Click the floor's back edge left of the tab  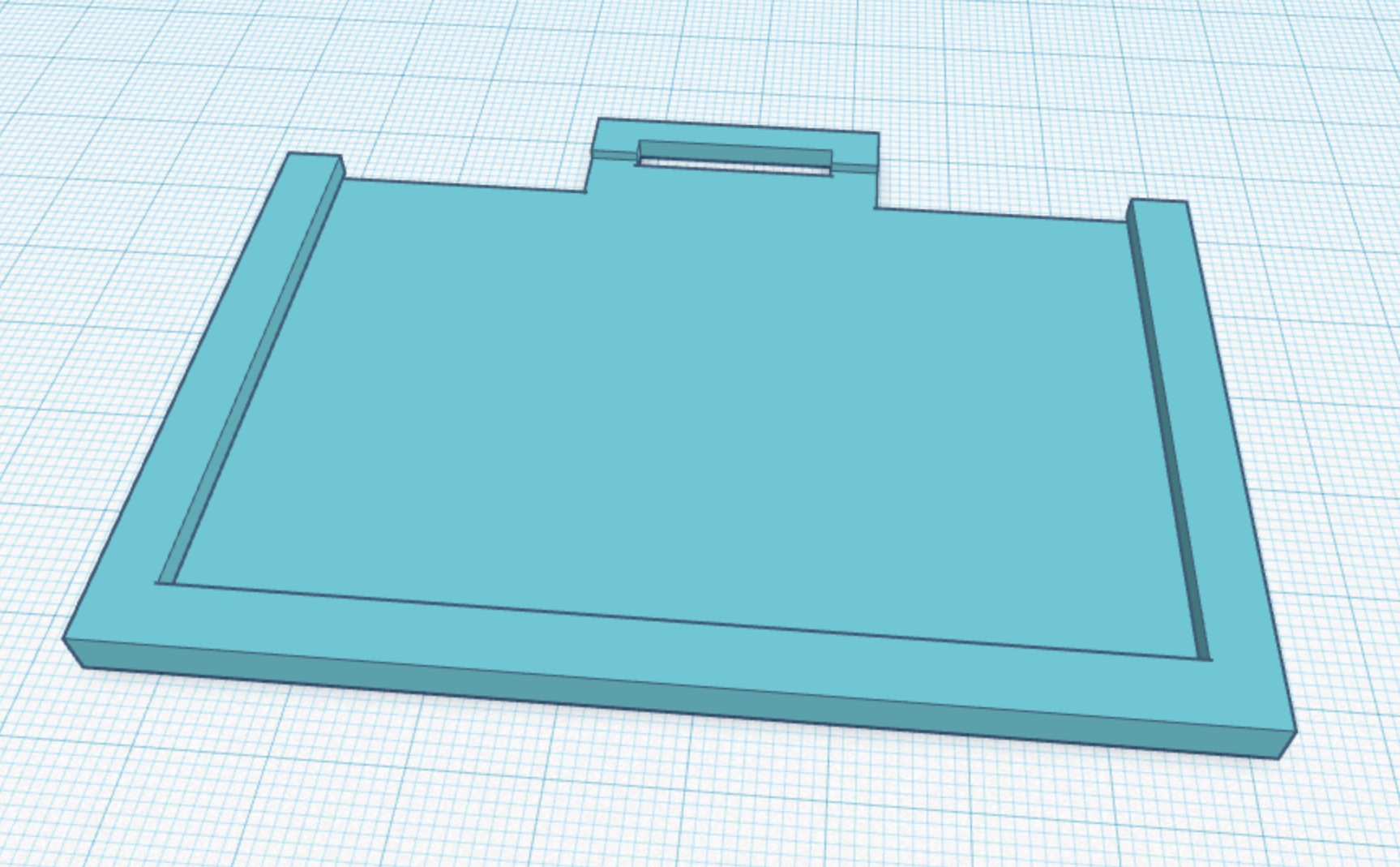tap(462, 186)
